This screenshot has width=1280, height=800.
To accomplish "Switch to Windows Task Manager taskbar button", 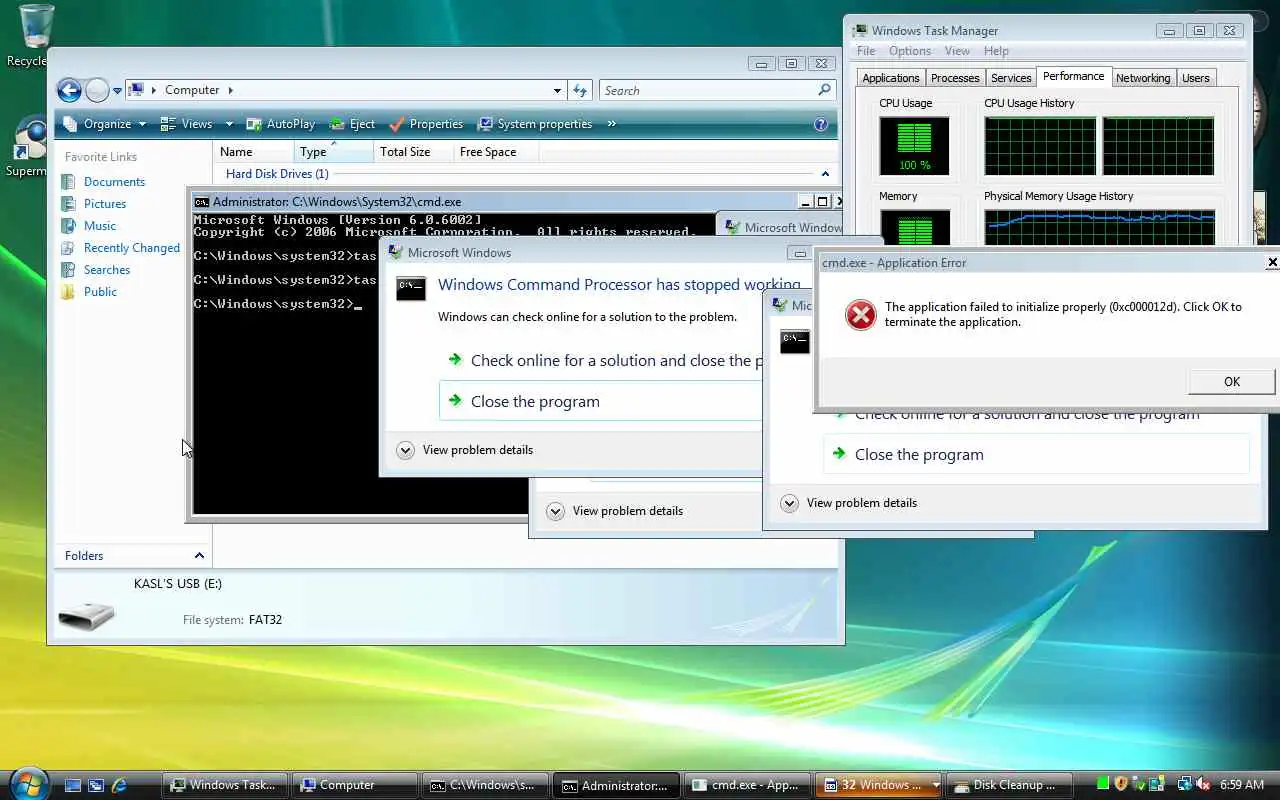I will coord(226,785).
